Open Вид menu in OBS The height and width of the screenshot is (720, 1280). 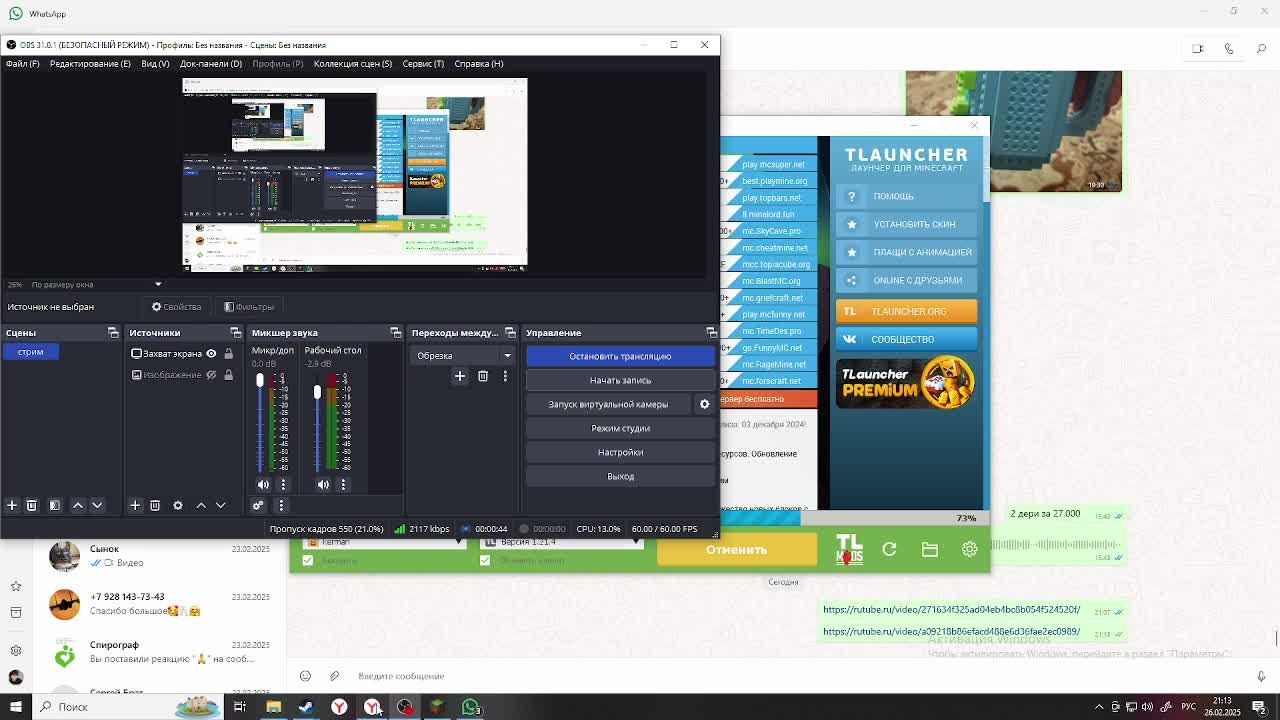pyautogui.click(x=155, y=64)
